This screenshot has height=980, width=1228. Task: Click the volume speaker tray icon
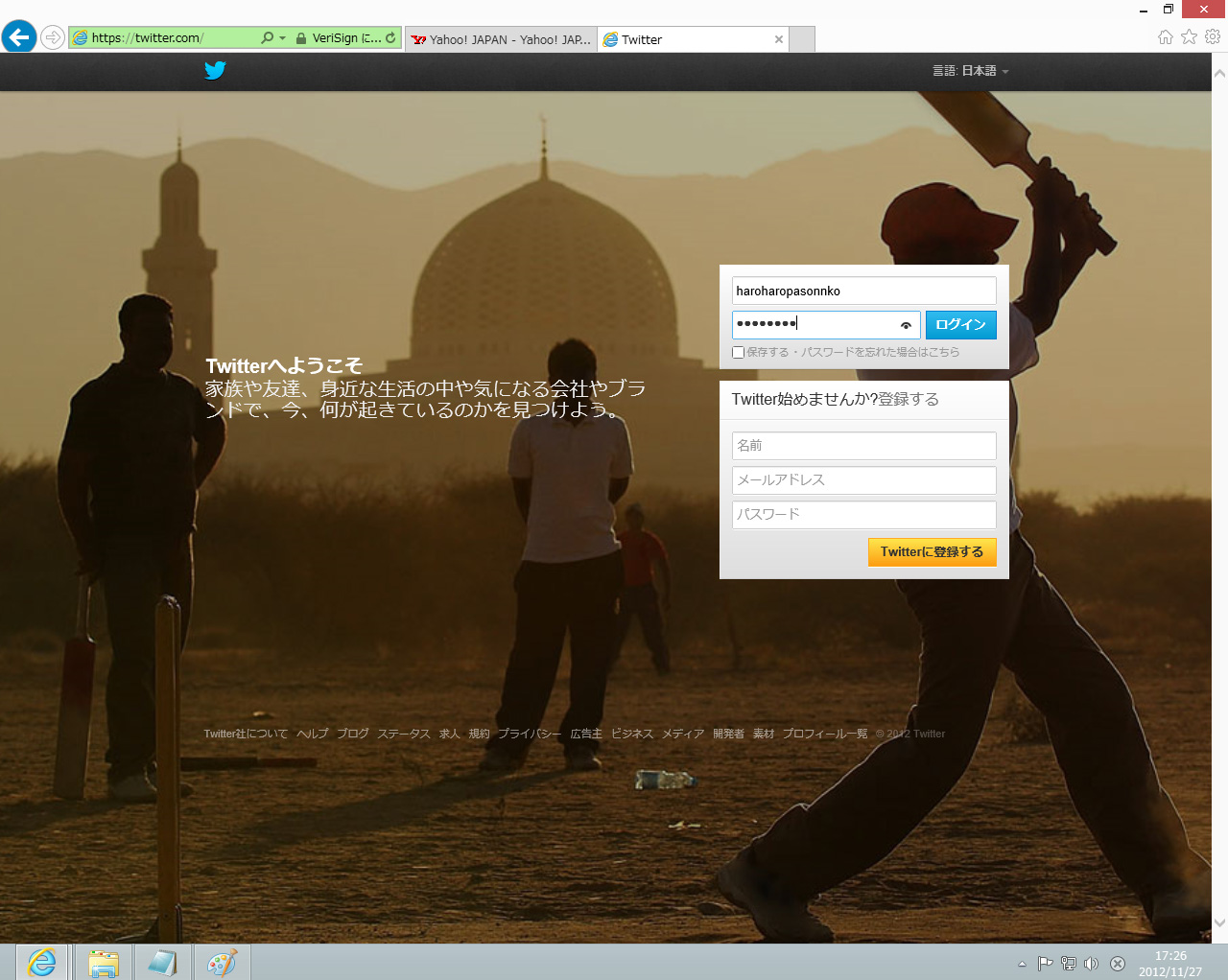tap(1091, 964)
